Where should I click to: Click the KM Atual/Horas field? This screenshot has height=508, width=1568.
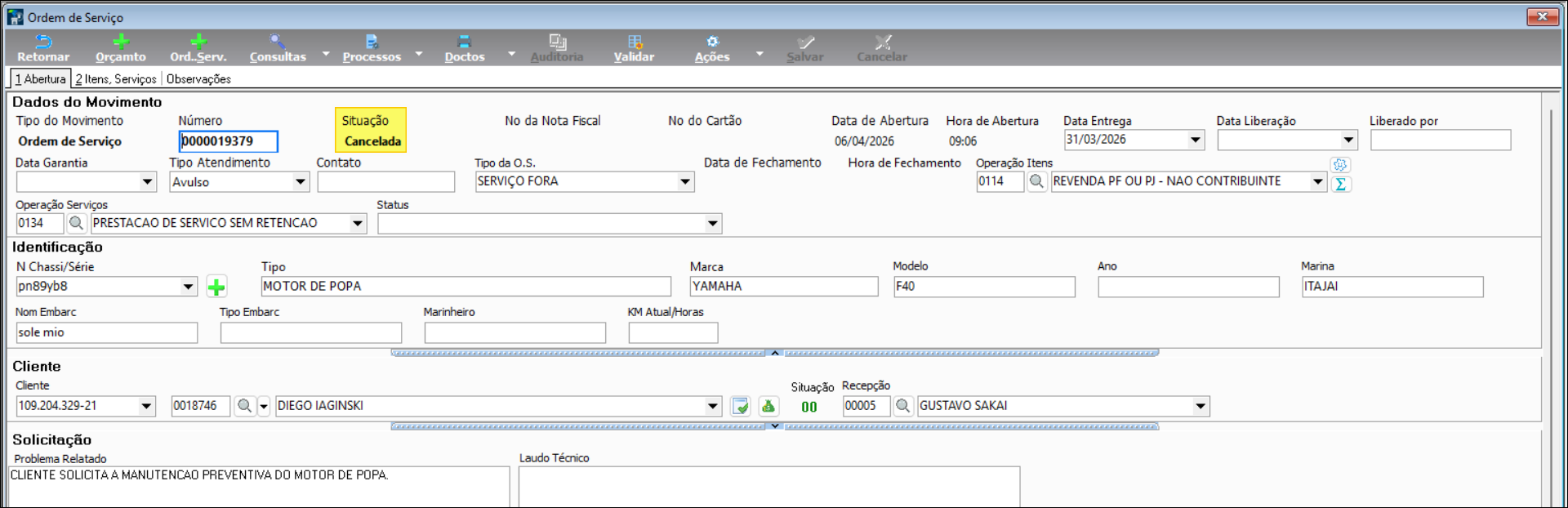point(673,332)
